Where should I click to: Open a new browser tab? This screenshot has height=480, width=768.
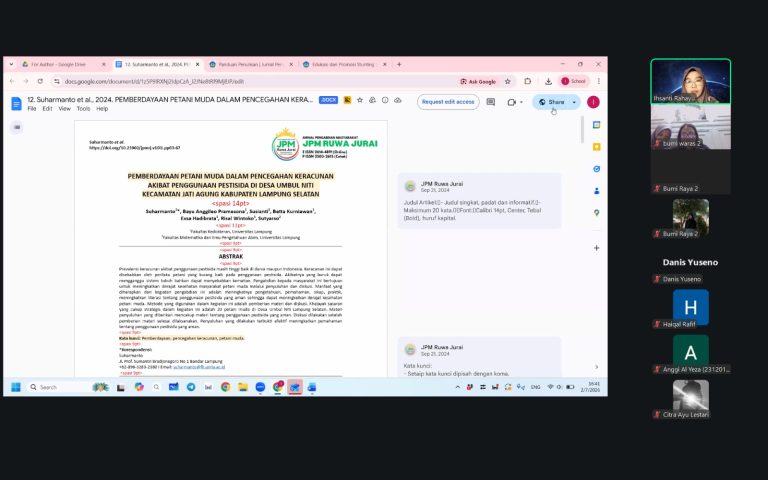point(399,64)
